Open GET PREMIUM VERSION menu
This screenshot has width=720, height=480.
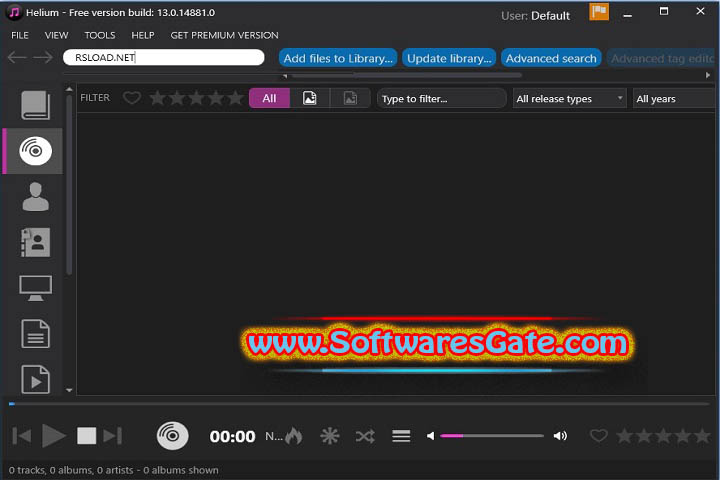click(x=224, y=35)
